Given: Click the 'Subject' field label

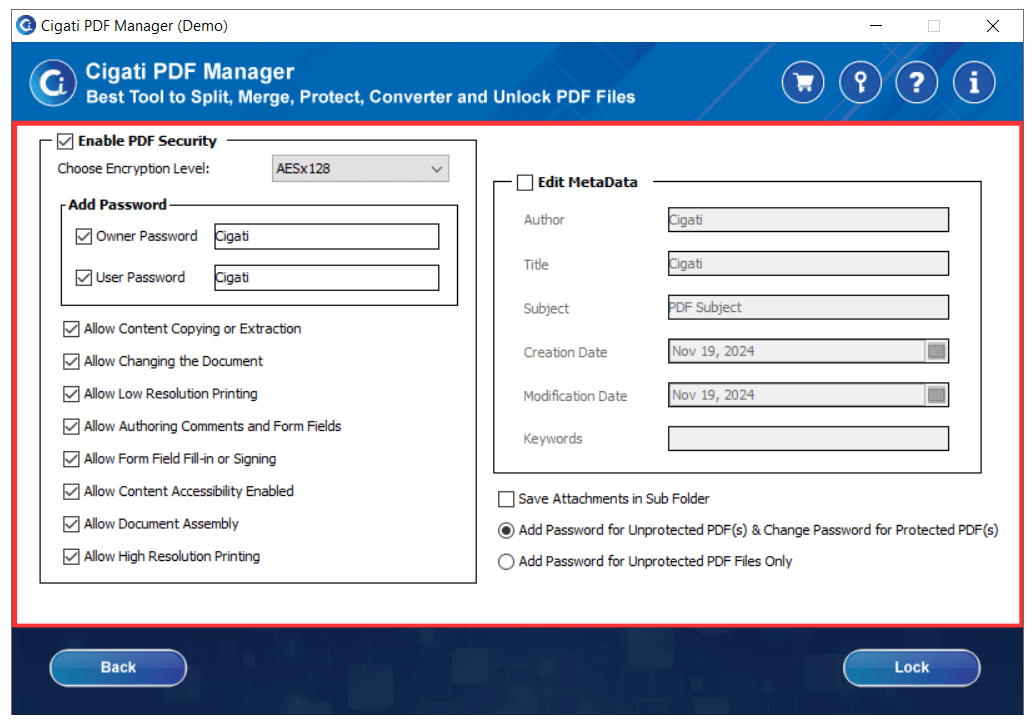Looking at the screenshot, I should (x=546, y=308).
